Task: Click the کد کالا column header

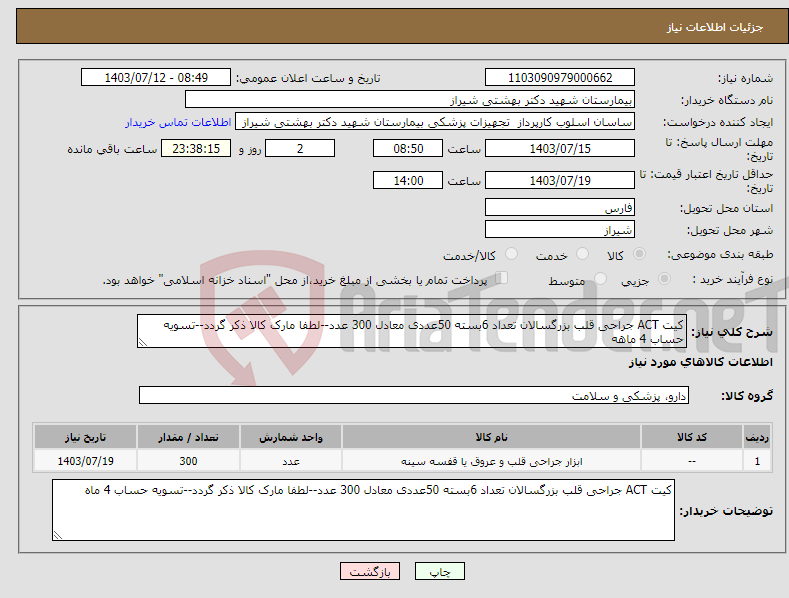Action: (x=691, y=437)
